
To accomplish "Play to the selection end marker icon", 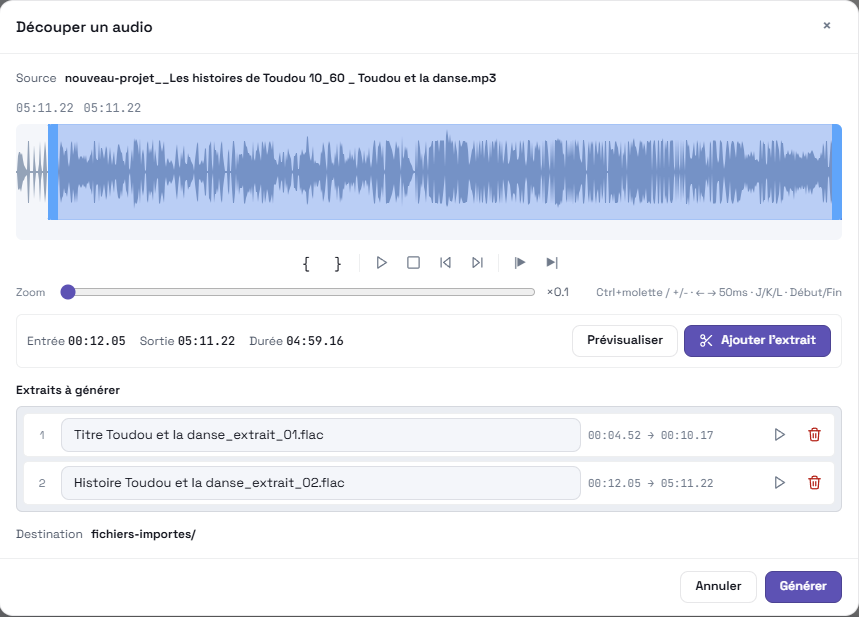I will click(x=552, y=263).
